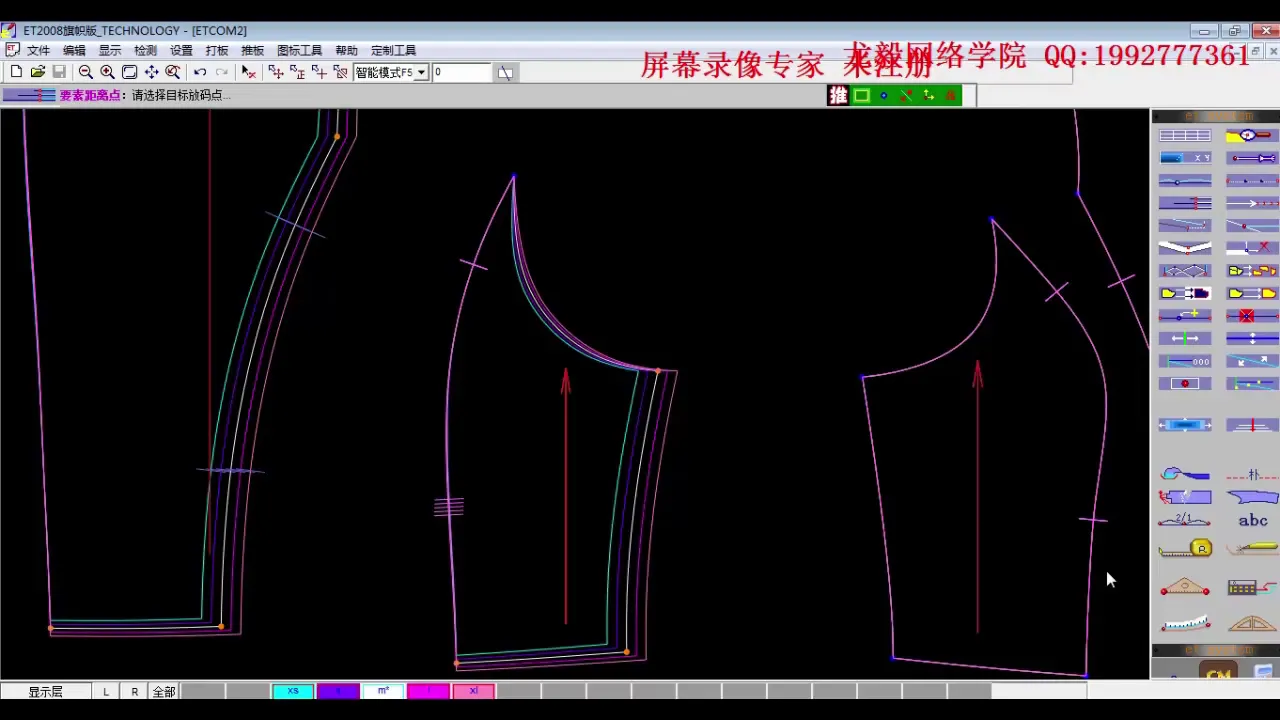Select the red dot in rectangle tool
The image size is (1280, 720).
click(1185, 384)
